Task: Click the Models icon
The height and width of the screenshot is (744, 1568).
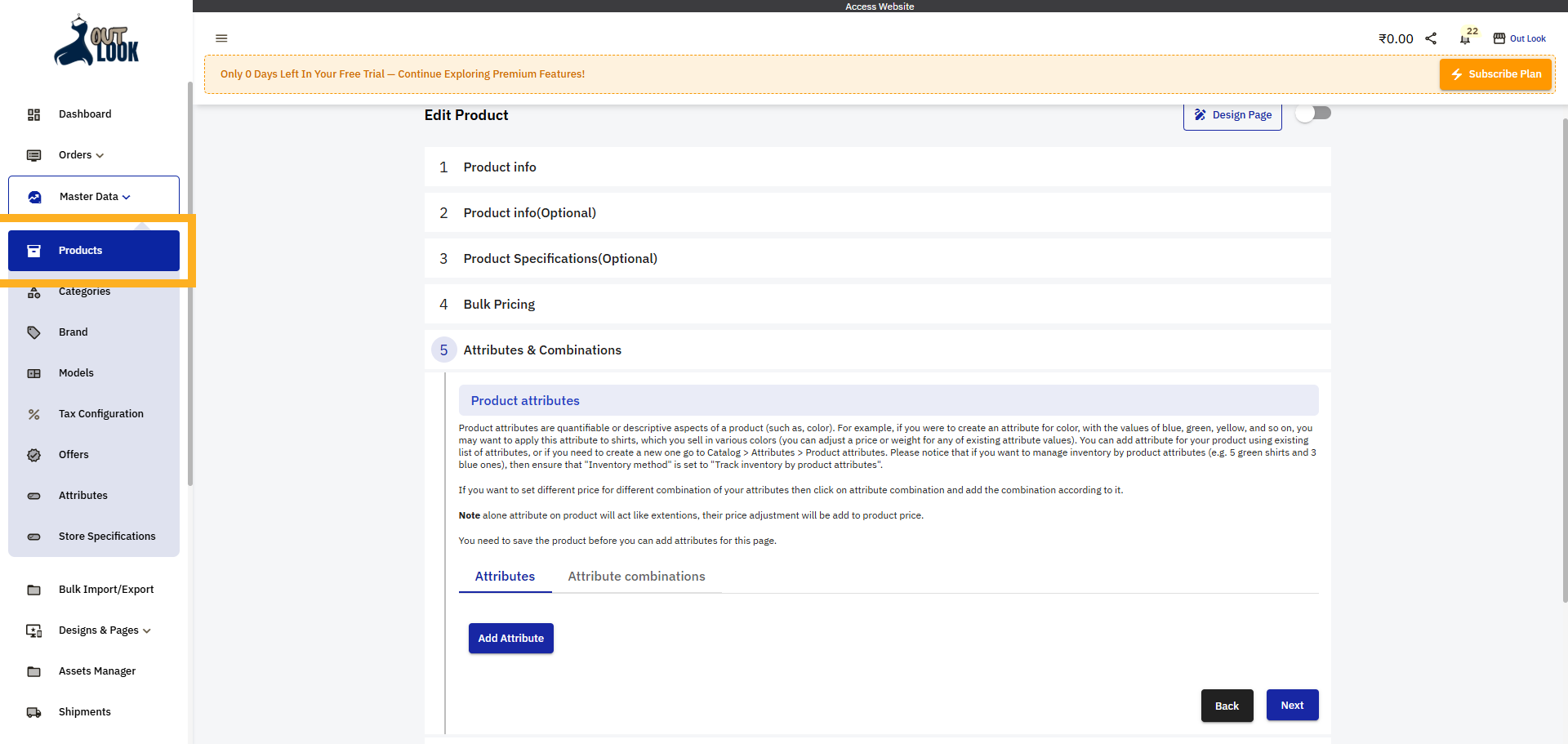Action: point(33,373)
